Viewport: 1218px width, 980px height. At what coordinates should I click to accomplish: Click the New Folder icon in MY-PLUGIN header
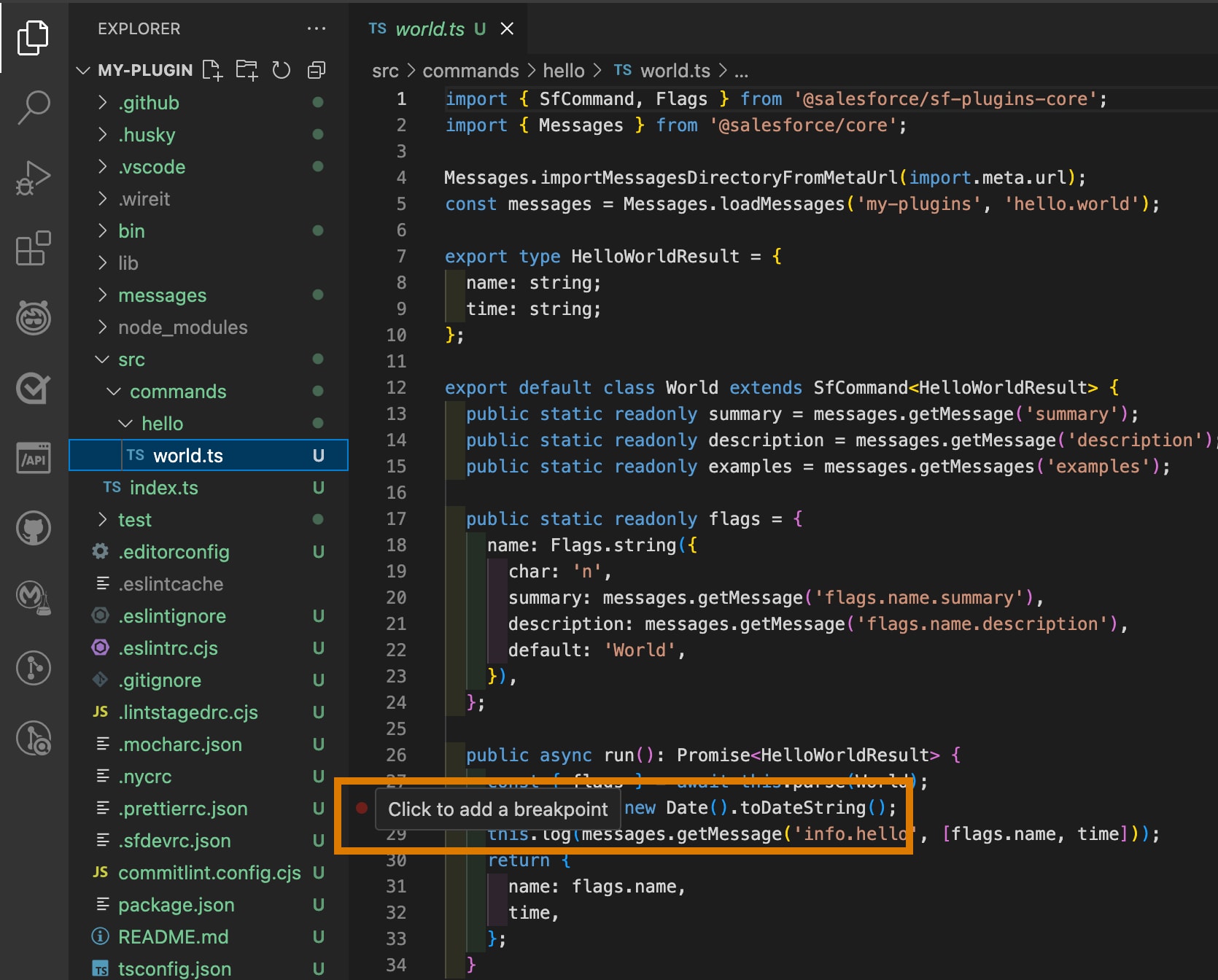click(247, 70)
